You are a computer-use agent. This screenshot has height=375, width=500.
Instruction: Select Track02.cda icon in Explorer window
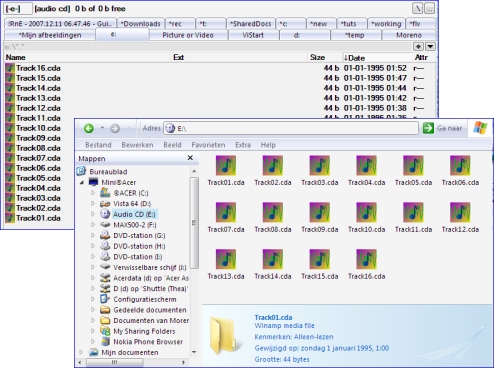tap(273, 165)
